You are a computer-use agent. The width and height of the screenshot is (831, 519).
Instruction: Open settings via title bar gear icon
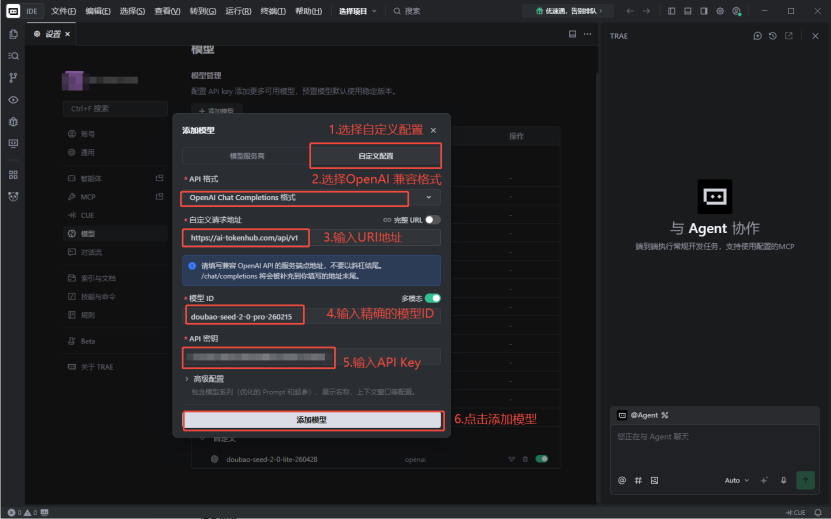pos(720,11)
